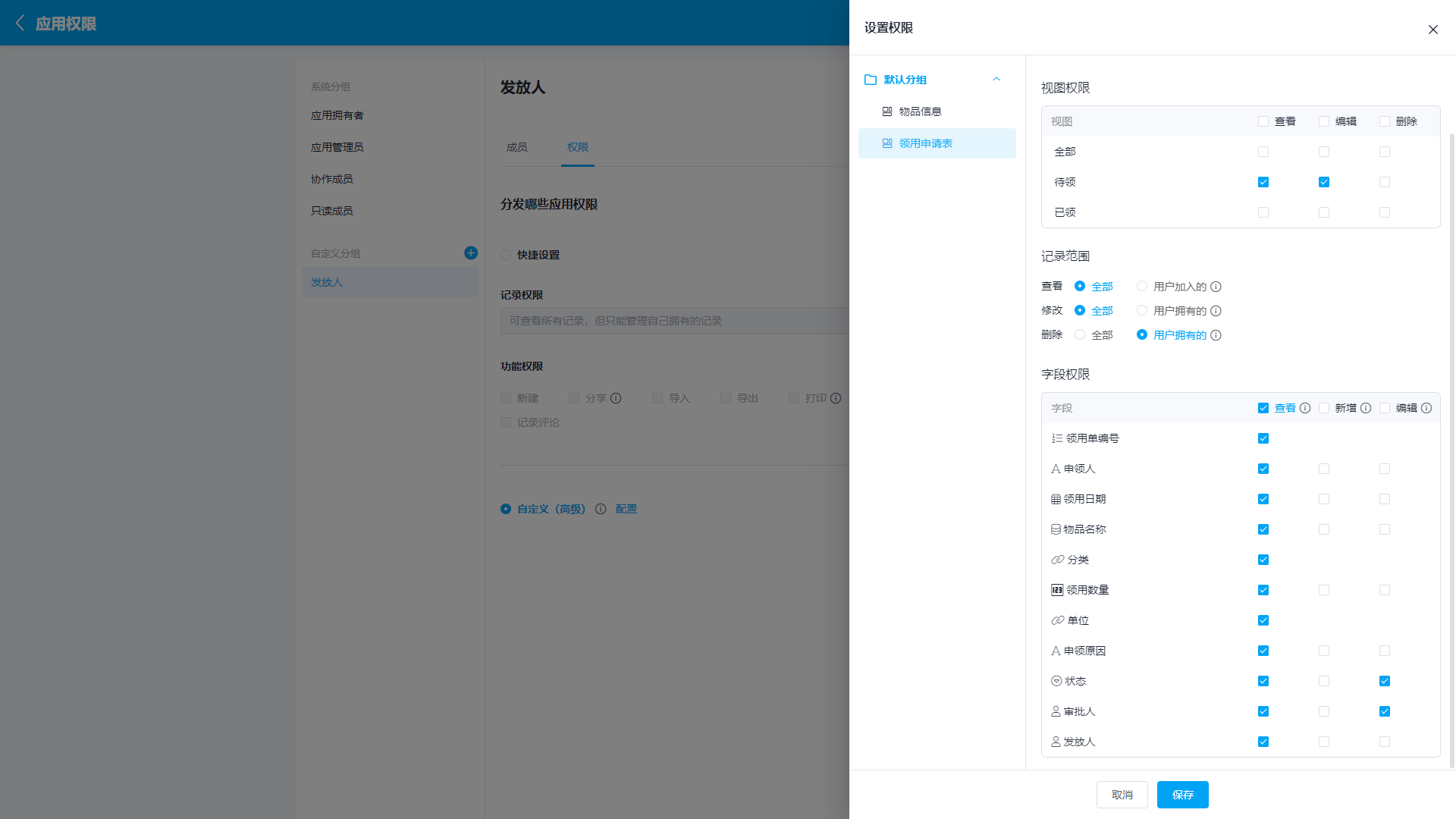1456x819 pixels.
Task: Select 用户拥有的 for 修改 range
Action: click(1142, 310)
